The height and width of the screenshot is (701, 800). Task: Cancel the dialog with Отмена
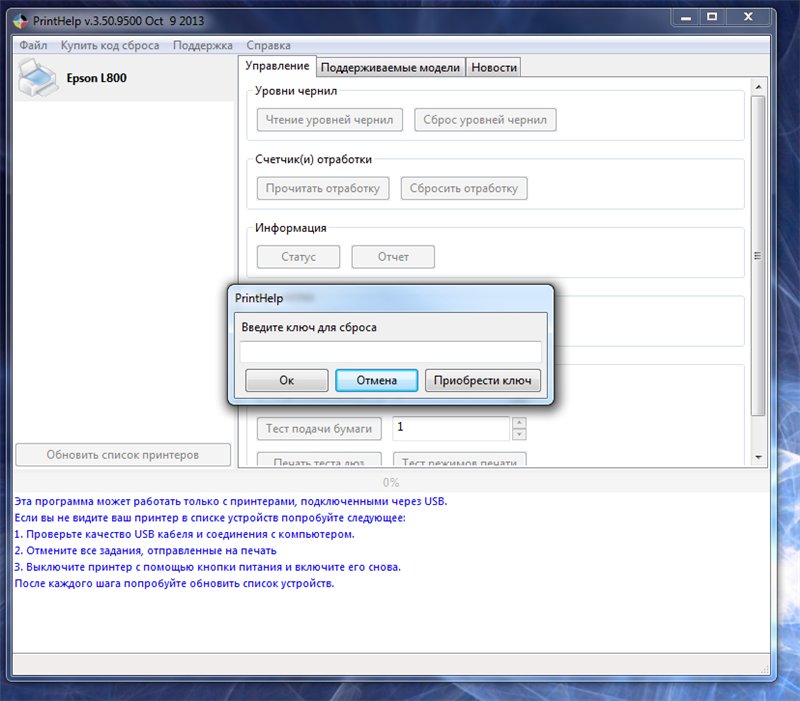point(377,381)
